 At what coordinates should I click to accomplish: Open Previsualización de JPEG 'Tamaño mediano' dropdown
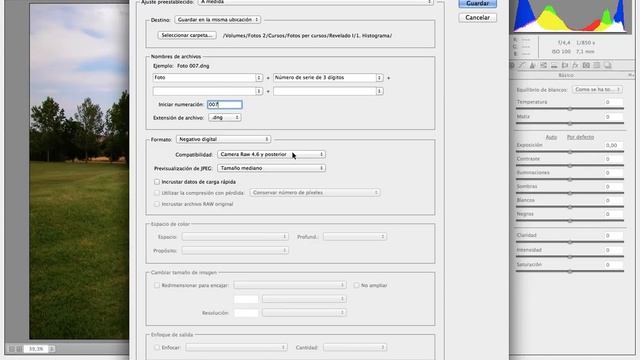point(271,168)
